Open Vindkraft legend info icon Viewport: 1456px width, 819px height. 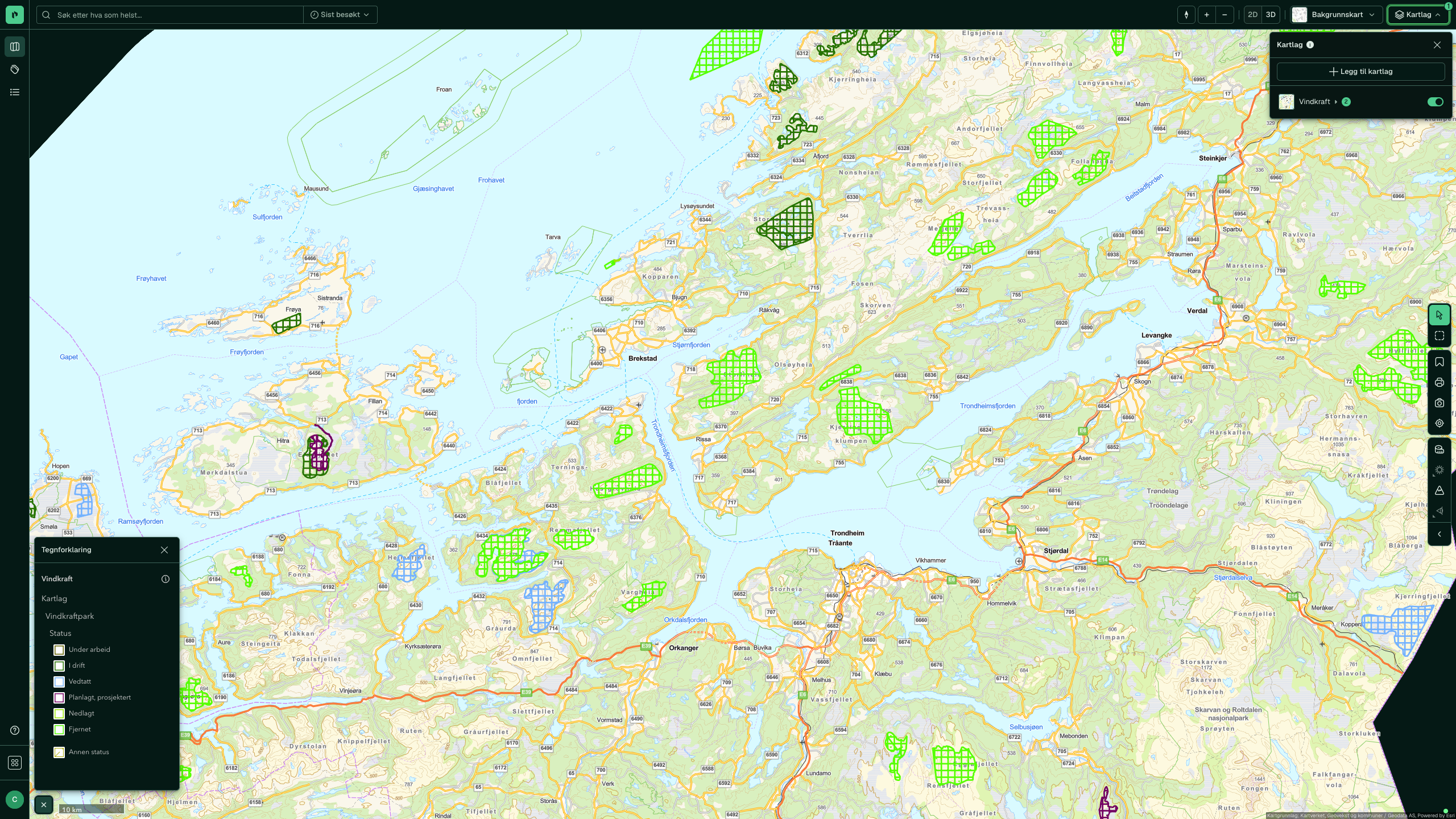click(x=166, y=579)
